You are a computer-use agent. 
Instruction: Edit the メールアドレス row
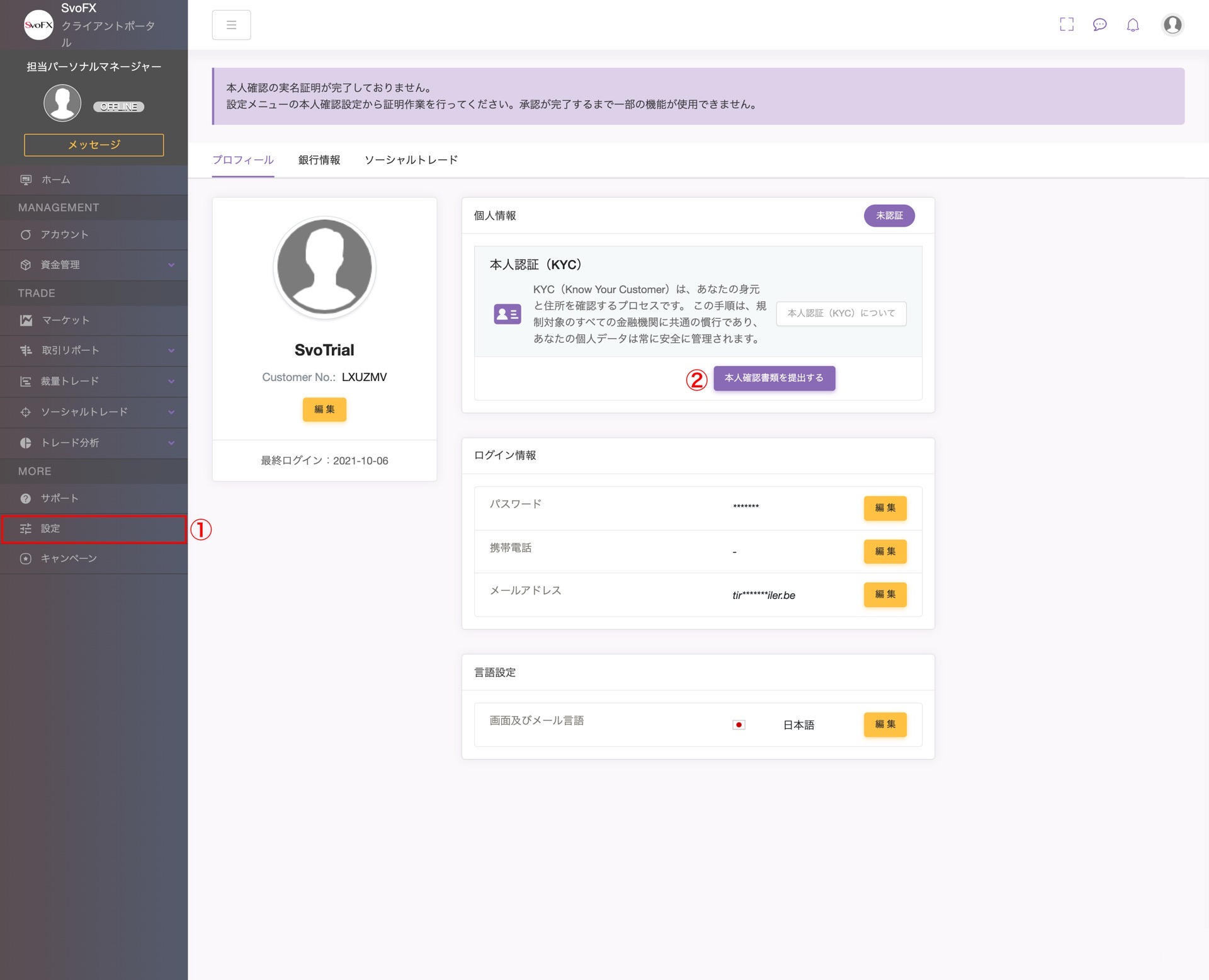tap(885, 595)
